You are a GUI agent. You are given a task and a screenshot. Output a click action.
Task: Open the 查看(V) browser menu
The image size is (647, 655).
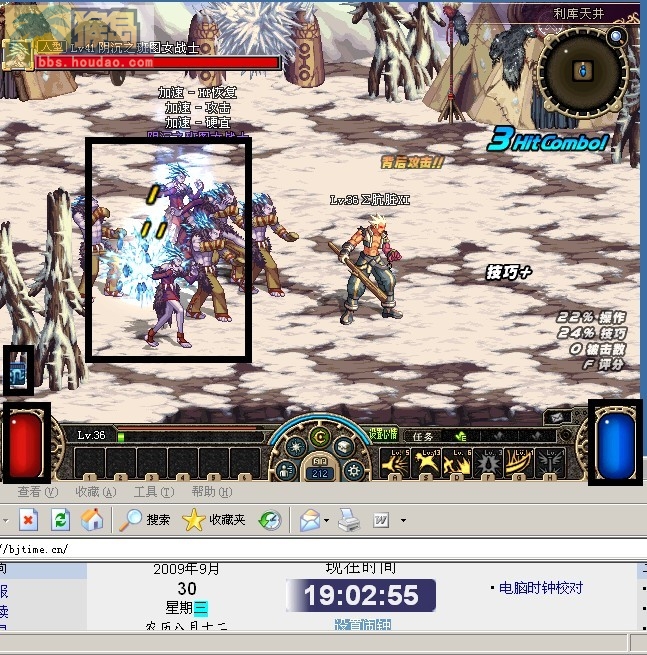(38, 492)
